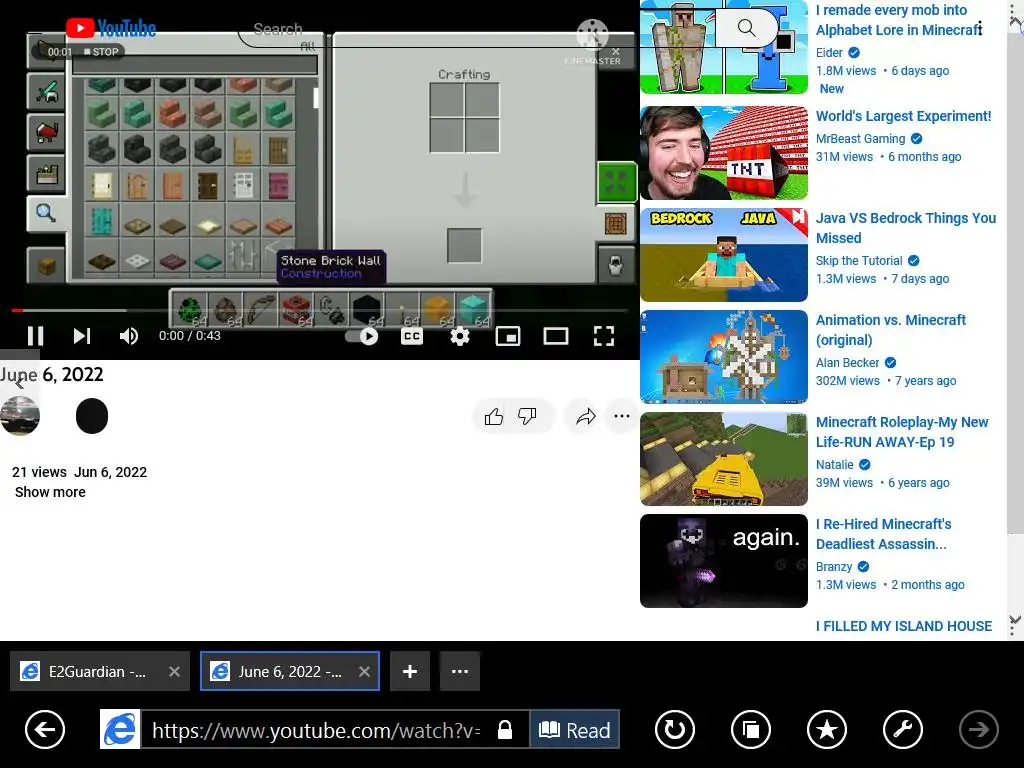Go forward with browser forward arrow

coord(978,729)
